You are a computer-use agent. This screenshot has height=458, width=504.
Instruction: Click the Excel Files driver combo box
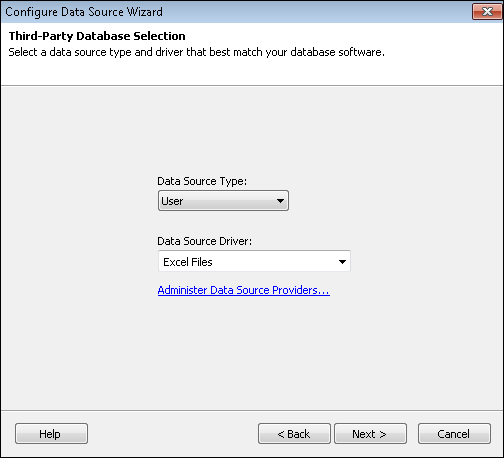pos(254,261)
